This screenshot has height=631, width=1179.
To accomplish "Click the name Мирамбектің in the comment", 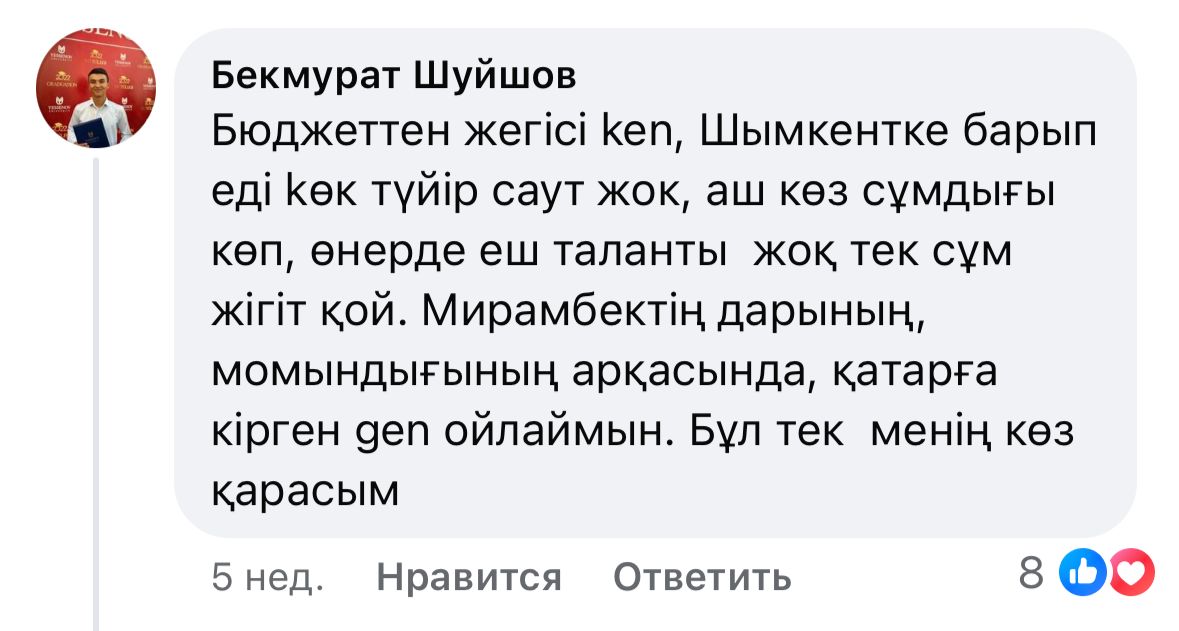I will [x=562, y=312].
